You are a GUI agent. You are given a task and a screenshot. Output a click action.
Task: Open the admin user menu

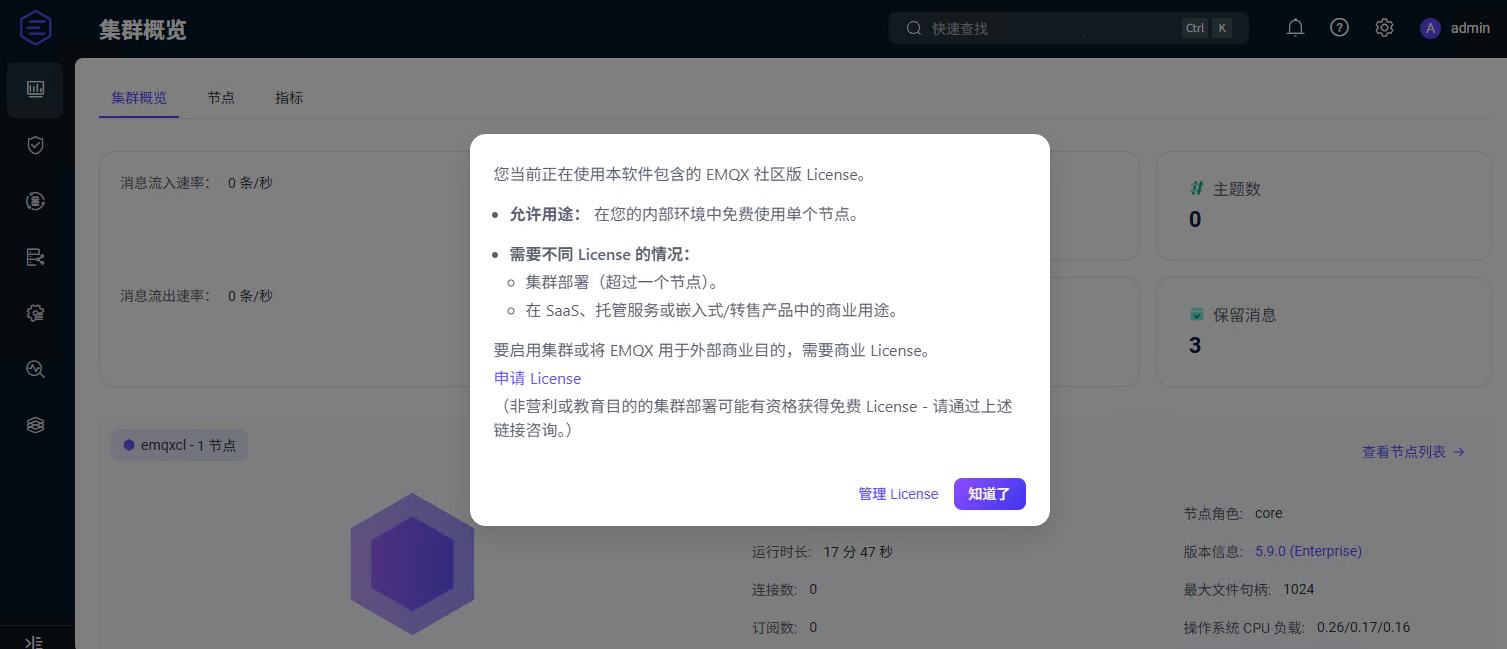coord(1455,28)
